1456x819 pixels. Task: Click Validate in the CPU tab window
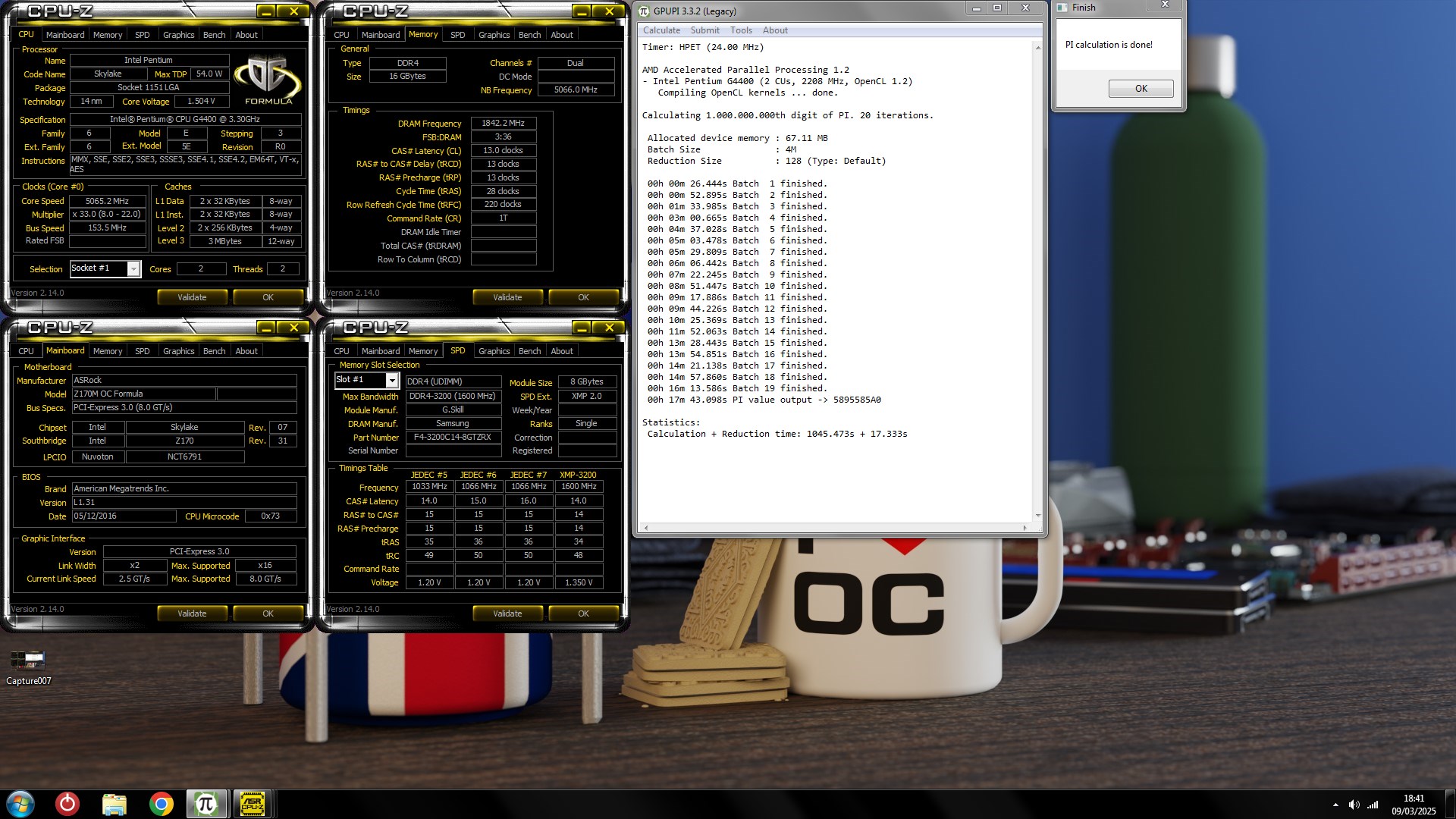coord(192,297)
